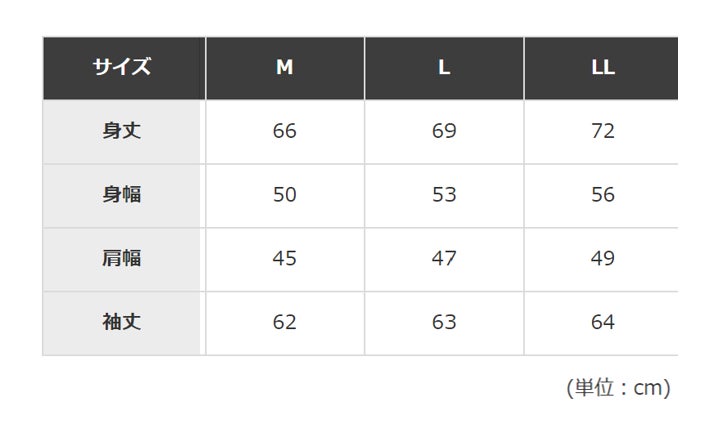720x442 pixels.
Task: Click the 62 sleeve length value
Action: (285, 322)
